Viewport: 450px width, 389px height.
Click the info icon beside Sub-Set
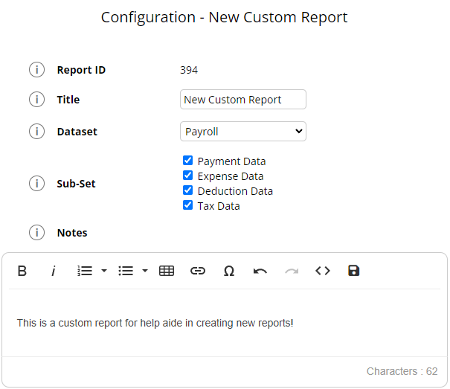pyautogui.click(x=37, y=183)
